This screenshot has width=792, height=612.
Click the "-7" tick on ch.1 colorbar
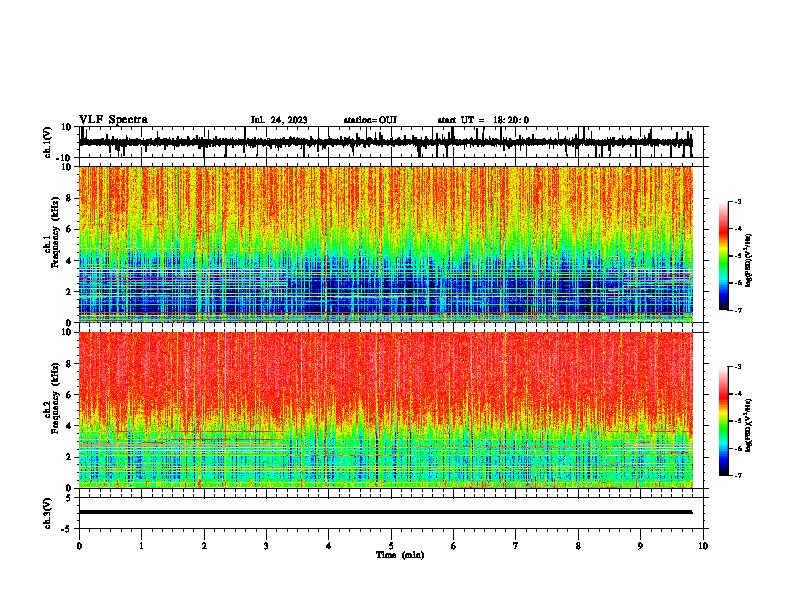(737, 310)
